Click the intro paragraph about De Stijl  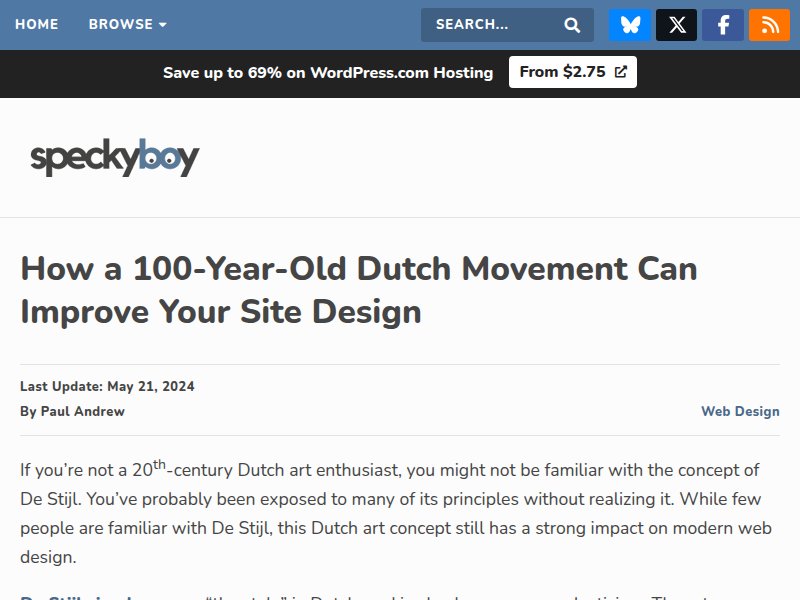point(390,513)
